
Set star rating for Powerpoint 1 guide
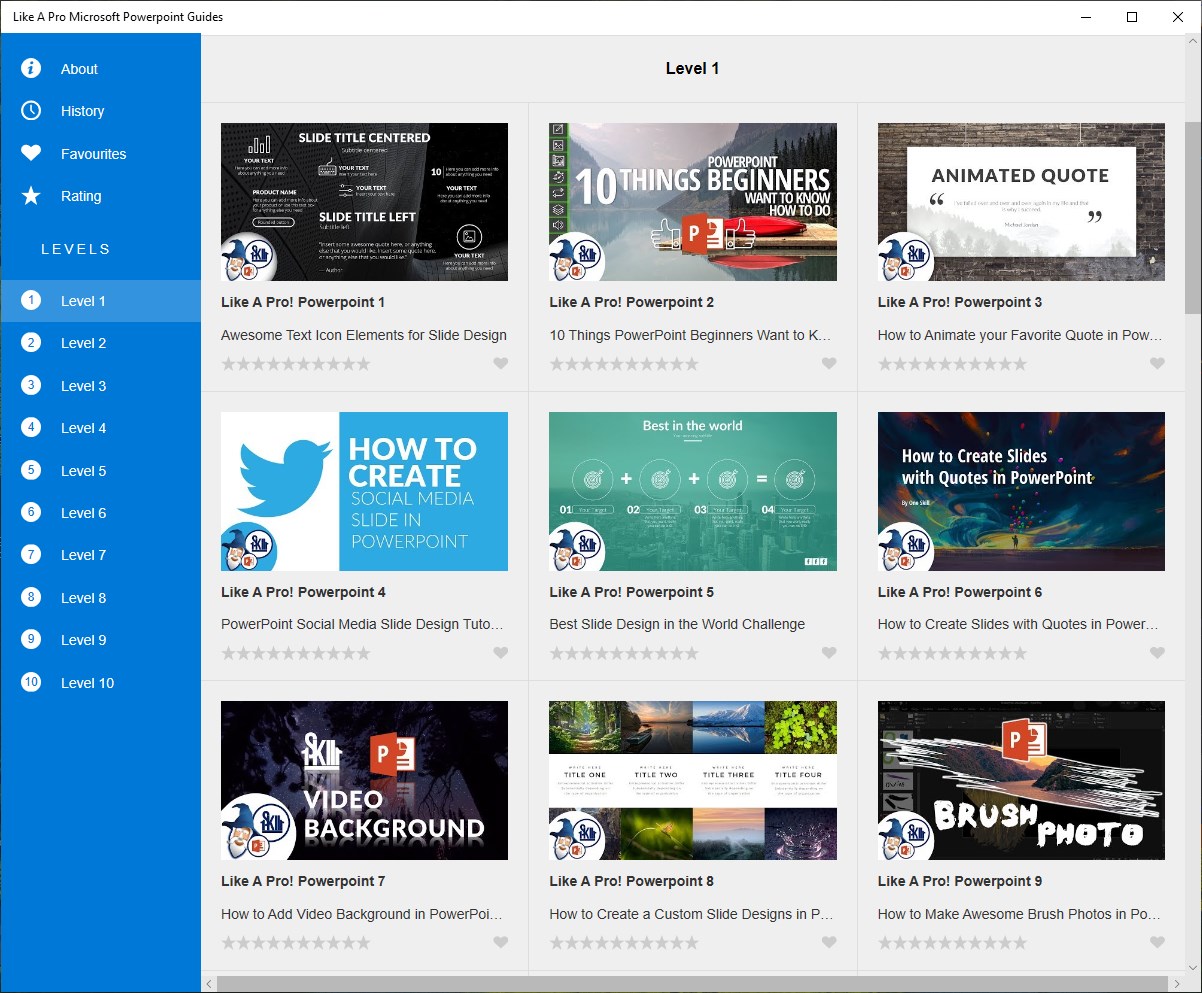[296, 364]
